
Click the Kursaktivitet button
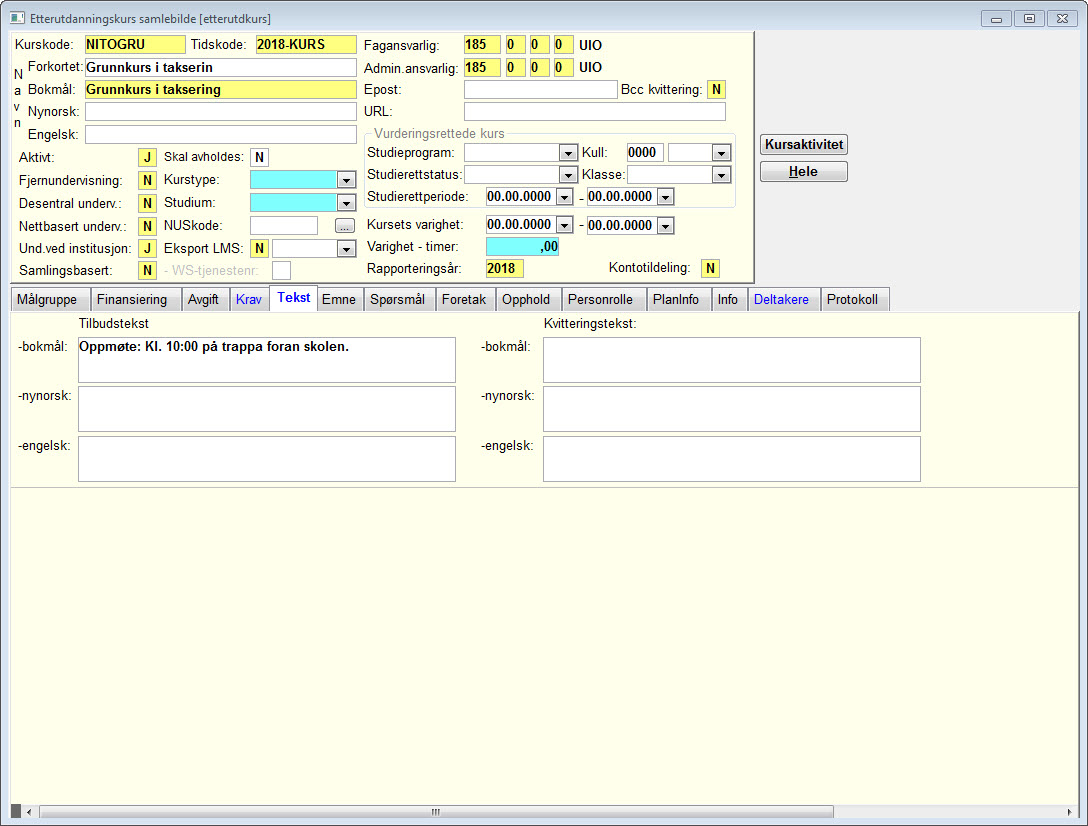[804, 144]
